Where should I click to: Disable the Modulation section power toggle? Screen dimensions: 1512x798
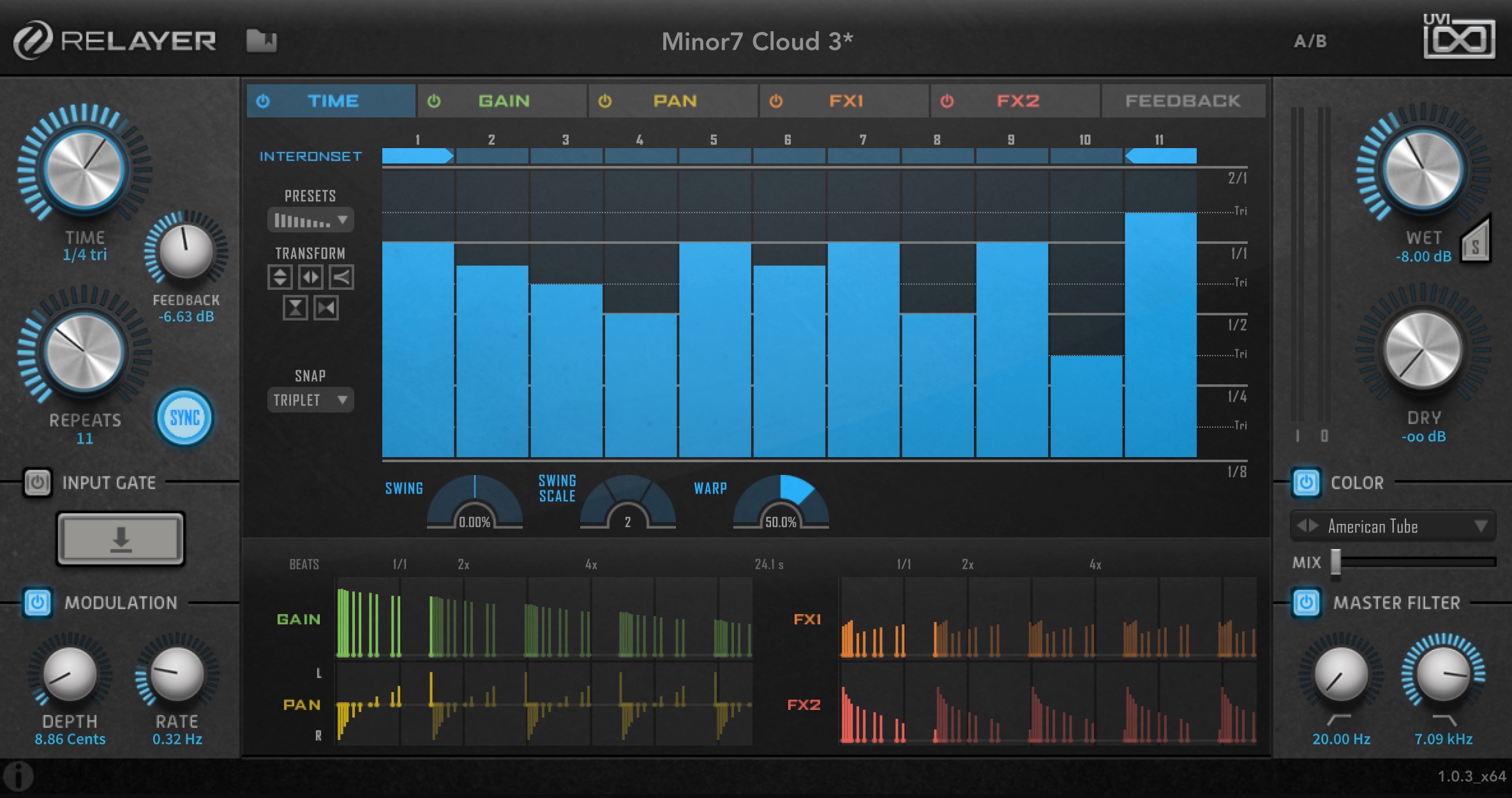click(37, 603)
